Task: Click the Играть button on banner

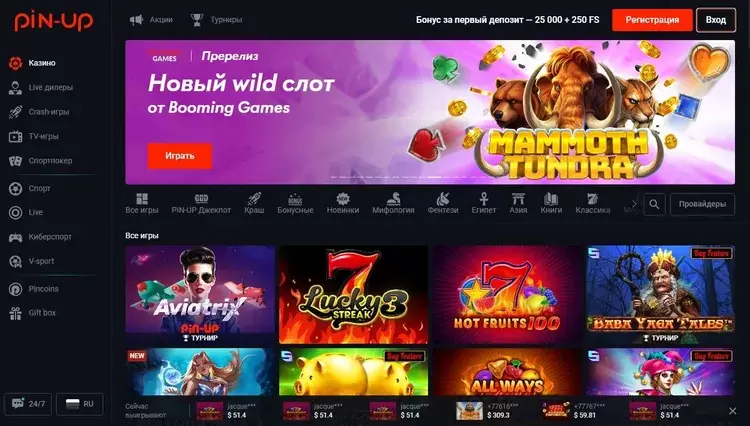Action: tap(180, 156)
